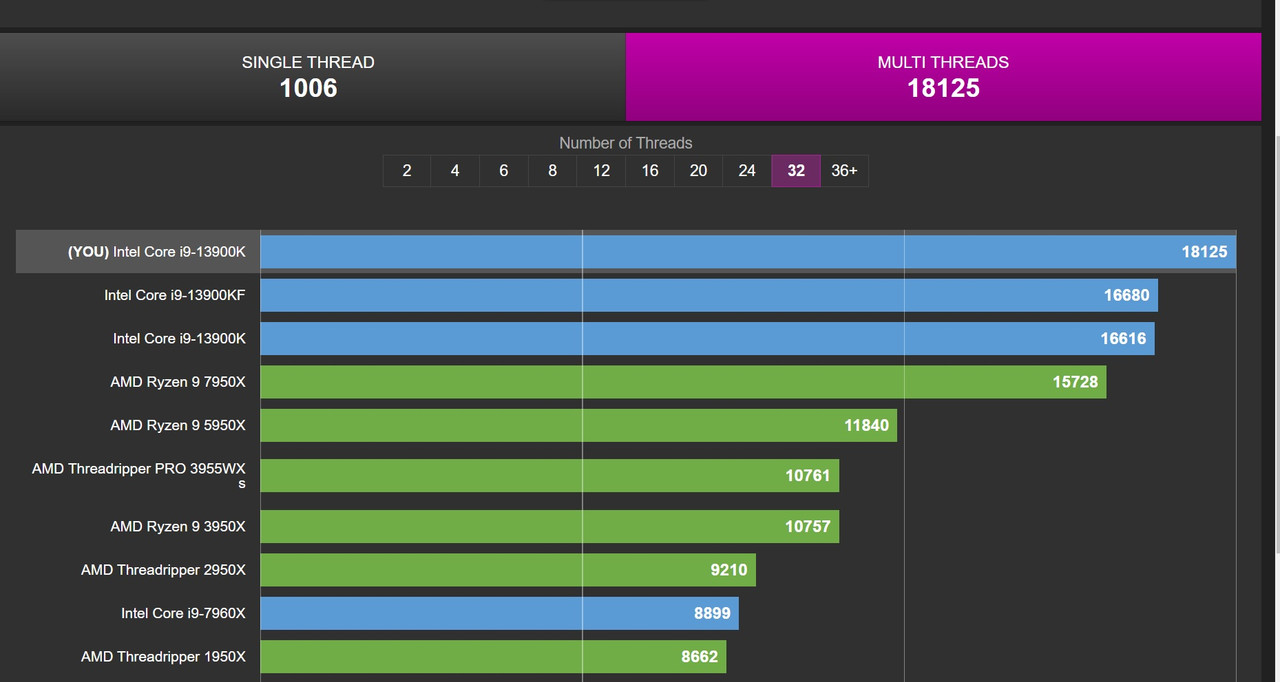The width and height of the screenshot is (1280, 682).
Task: Click the AMD Ryzen 9 5950X label
Action: point(178,425)
